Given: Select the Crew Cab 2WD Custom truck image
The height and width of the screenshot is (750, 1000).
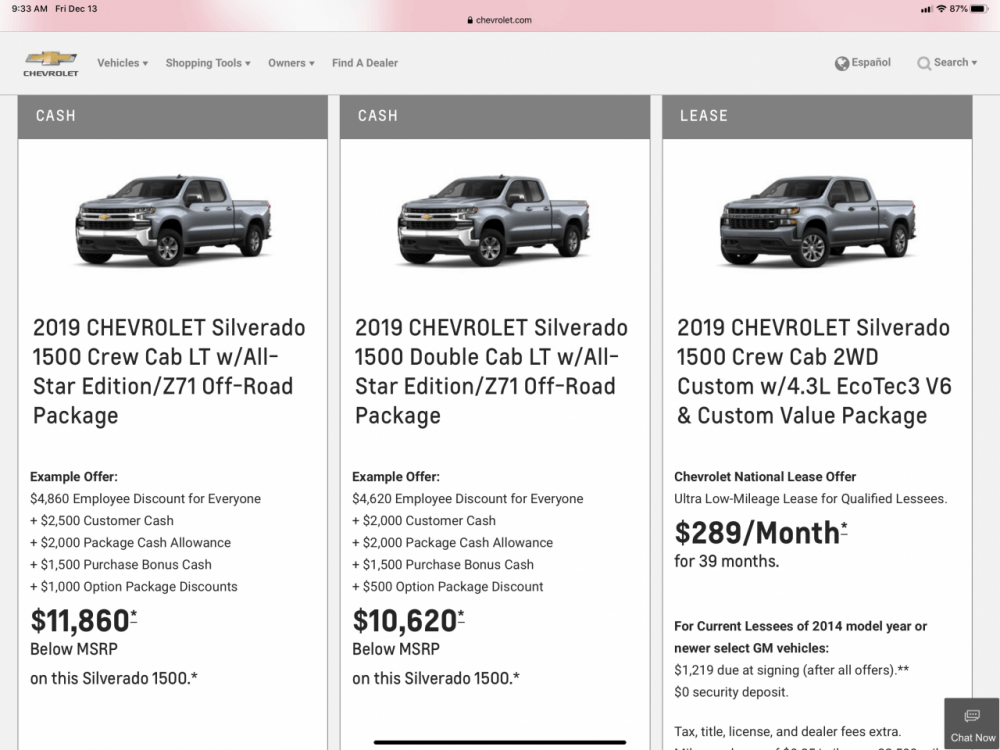Looking at the screenshot, I should (x=817, y=219).
